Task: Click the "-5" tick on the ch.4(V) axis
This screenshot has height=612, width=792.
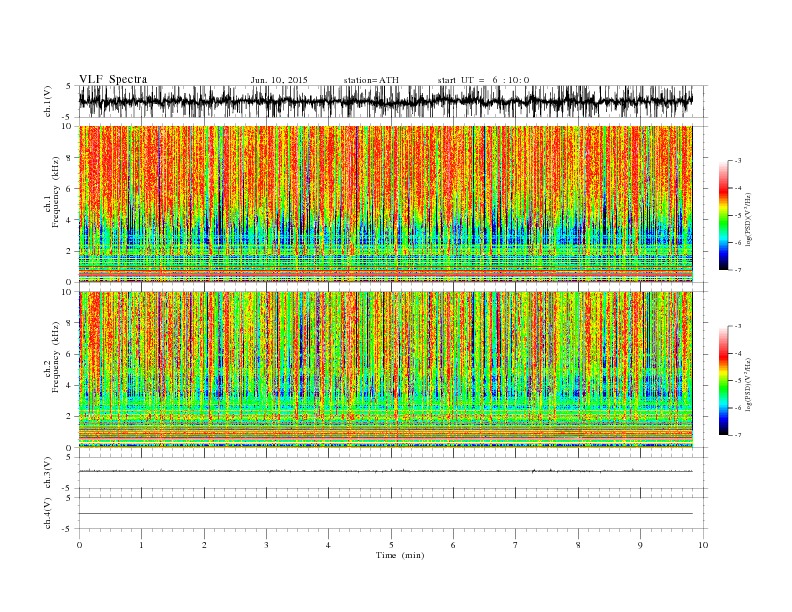Action: (x=68, y=529)
